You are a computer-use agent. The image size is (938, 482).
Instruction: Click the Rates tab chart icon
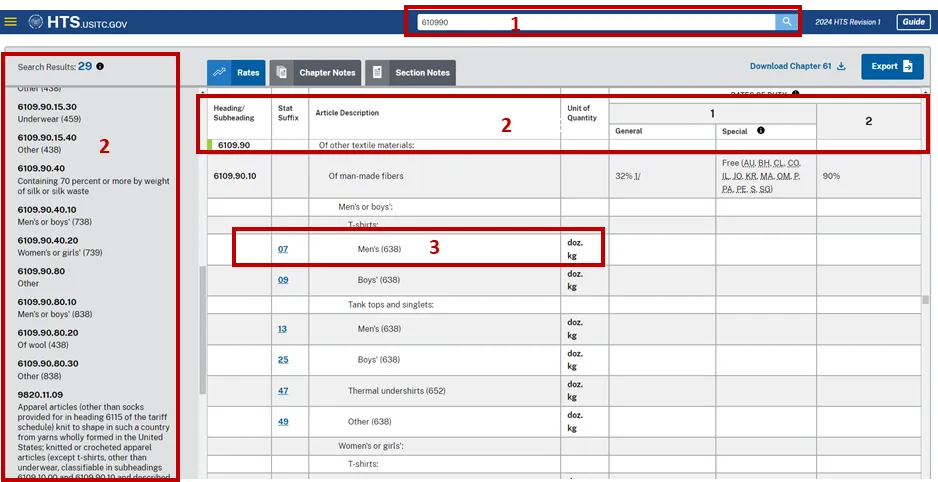[220, 72]
